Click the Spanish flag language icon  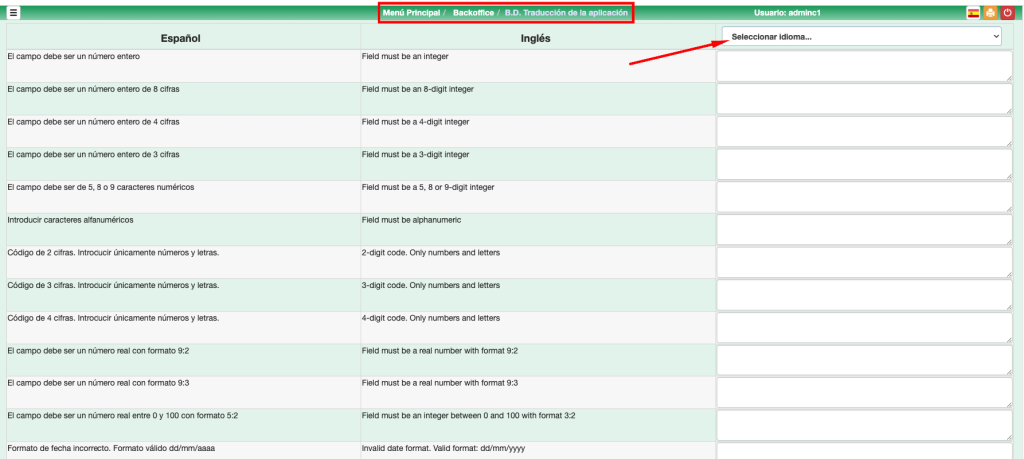(x=973, y=13)
